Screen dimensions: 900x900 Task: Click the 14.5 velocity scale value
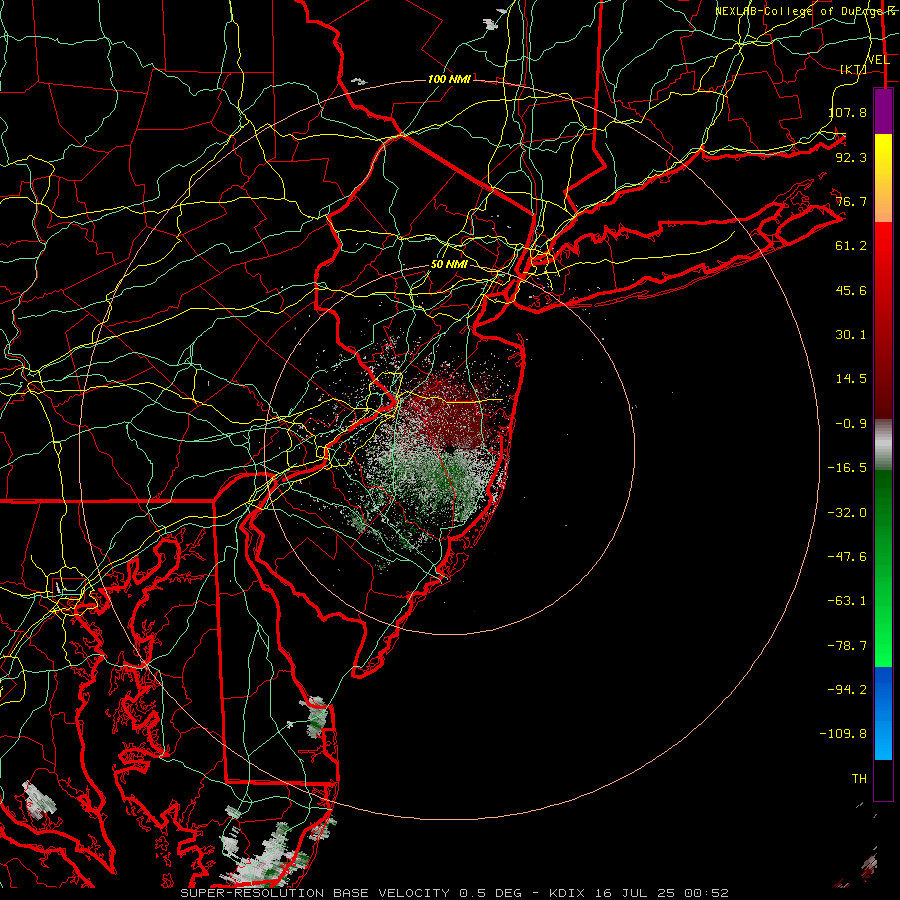click(851, 378)
